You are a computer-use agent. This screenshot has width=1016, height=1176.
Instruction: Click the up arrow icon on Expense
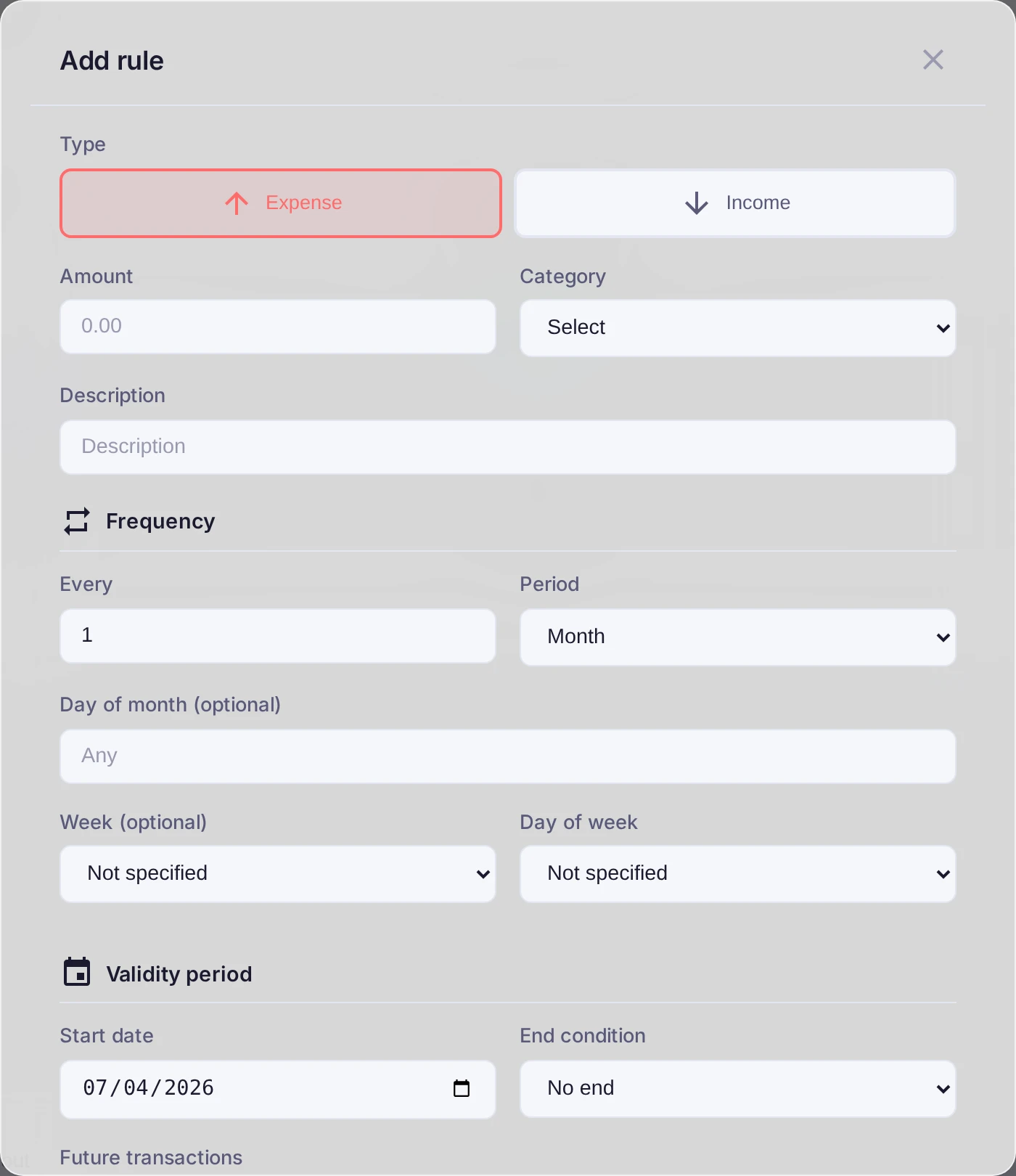click(x=237, y=203)
